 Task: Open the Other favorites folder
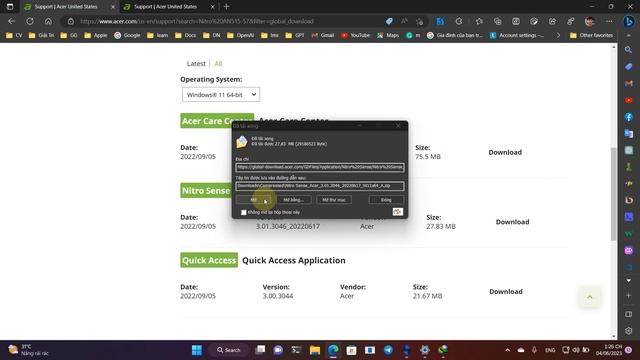pos(591,36)
